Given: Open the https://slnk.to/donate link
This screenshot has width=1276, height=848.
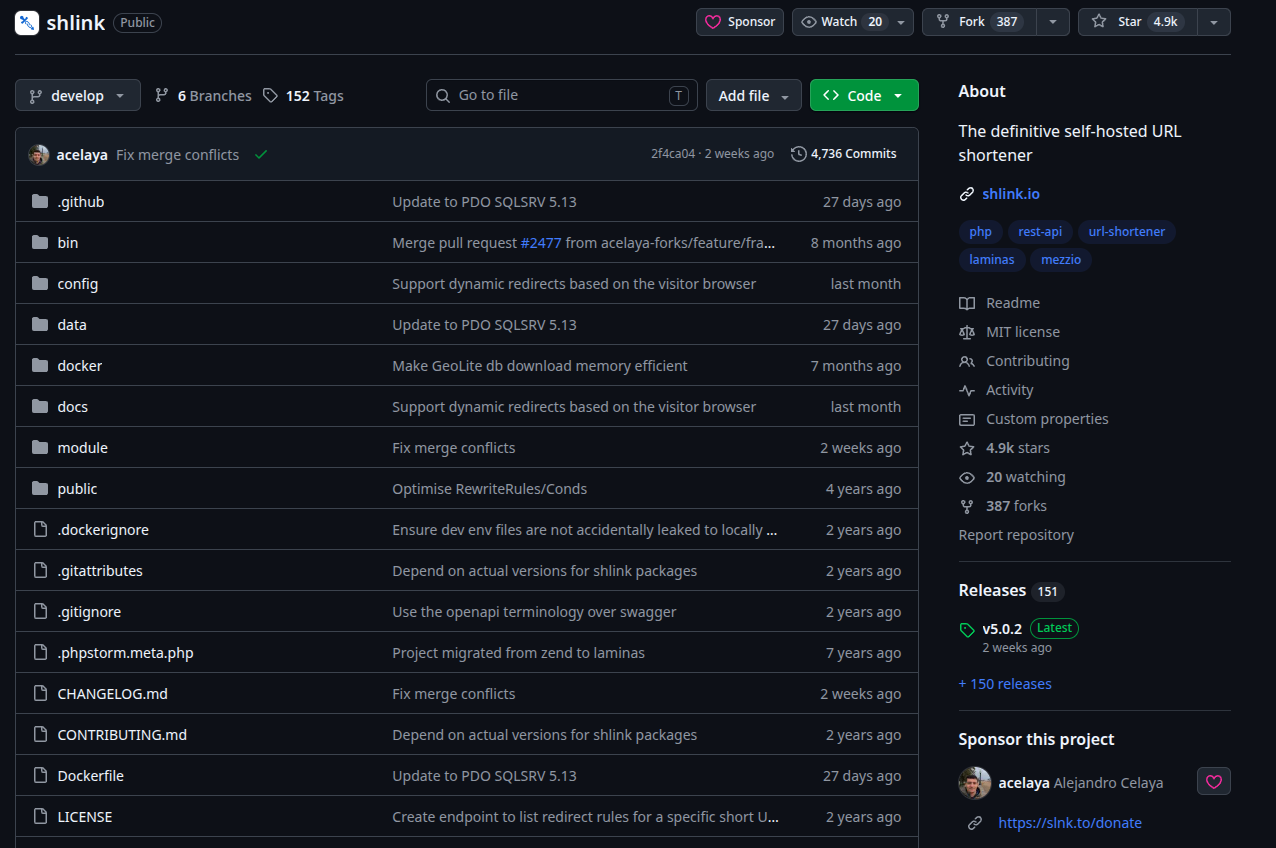Looking at the screenshot, I should (x=1070, y=823).
